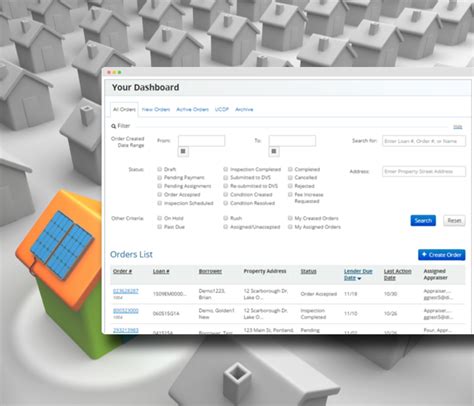Sort the list by Order # column
Screen dimensions: 474x406
click(x=122, y=271)
